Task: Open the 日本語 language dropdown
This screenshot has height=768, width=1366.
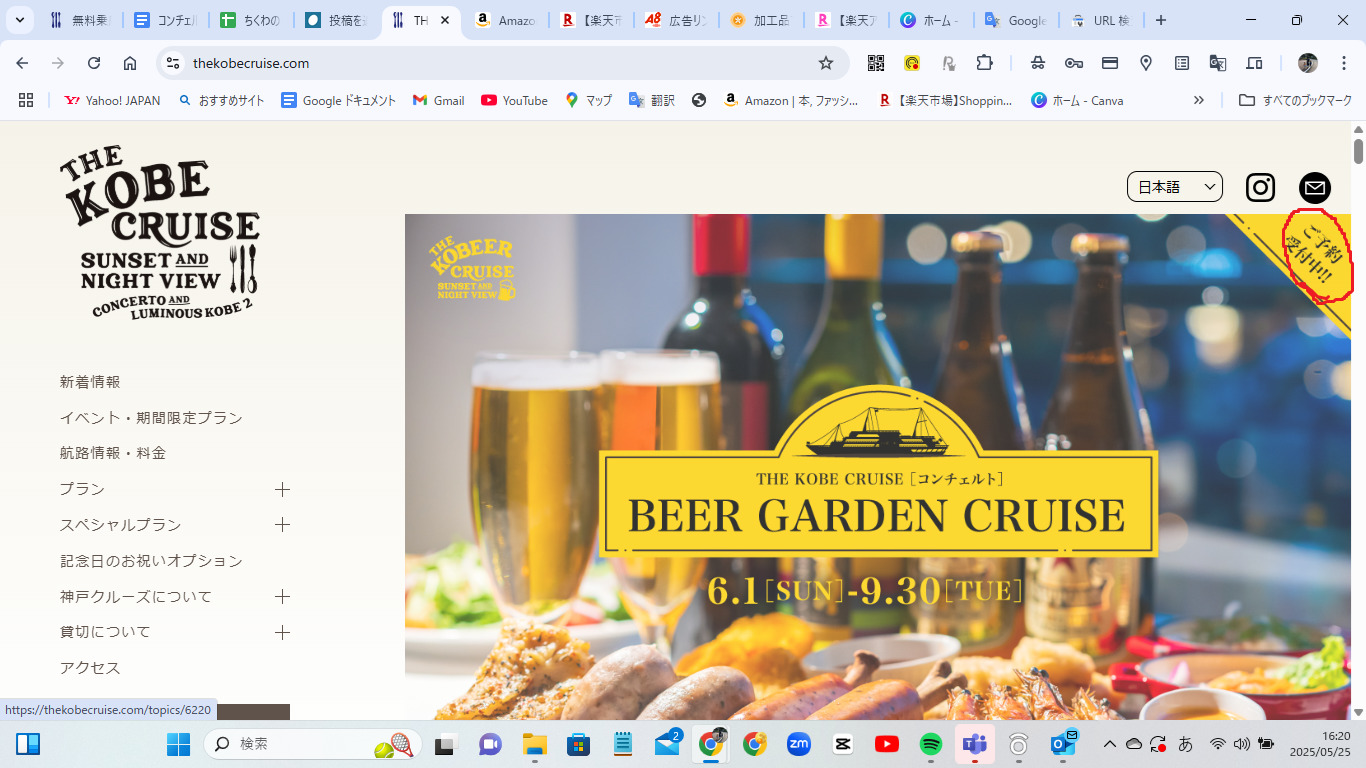Action: 1175,187
